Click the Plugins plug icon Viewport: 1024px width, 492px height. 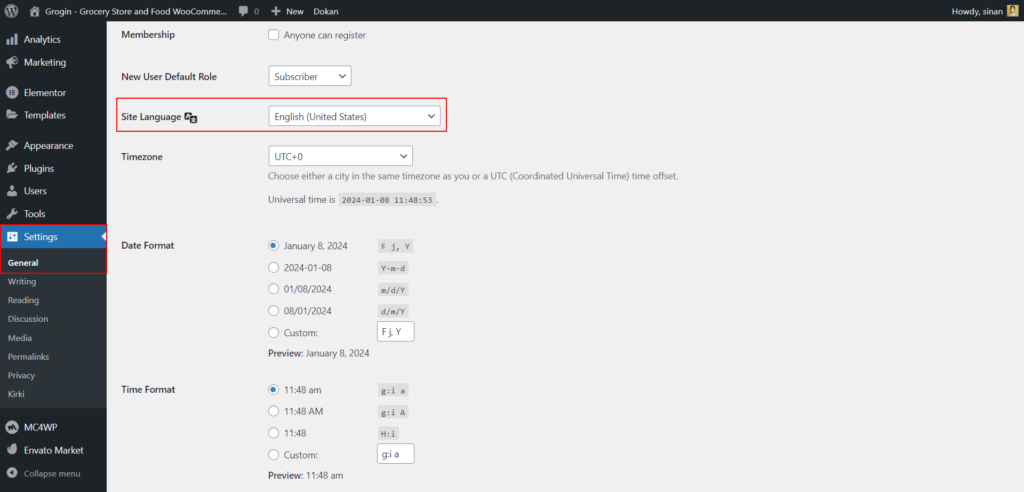pos(12,169)
